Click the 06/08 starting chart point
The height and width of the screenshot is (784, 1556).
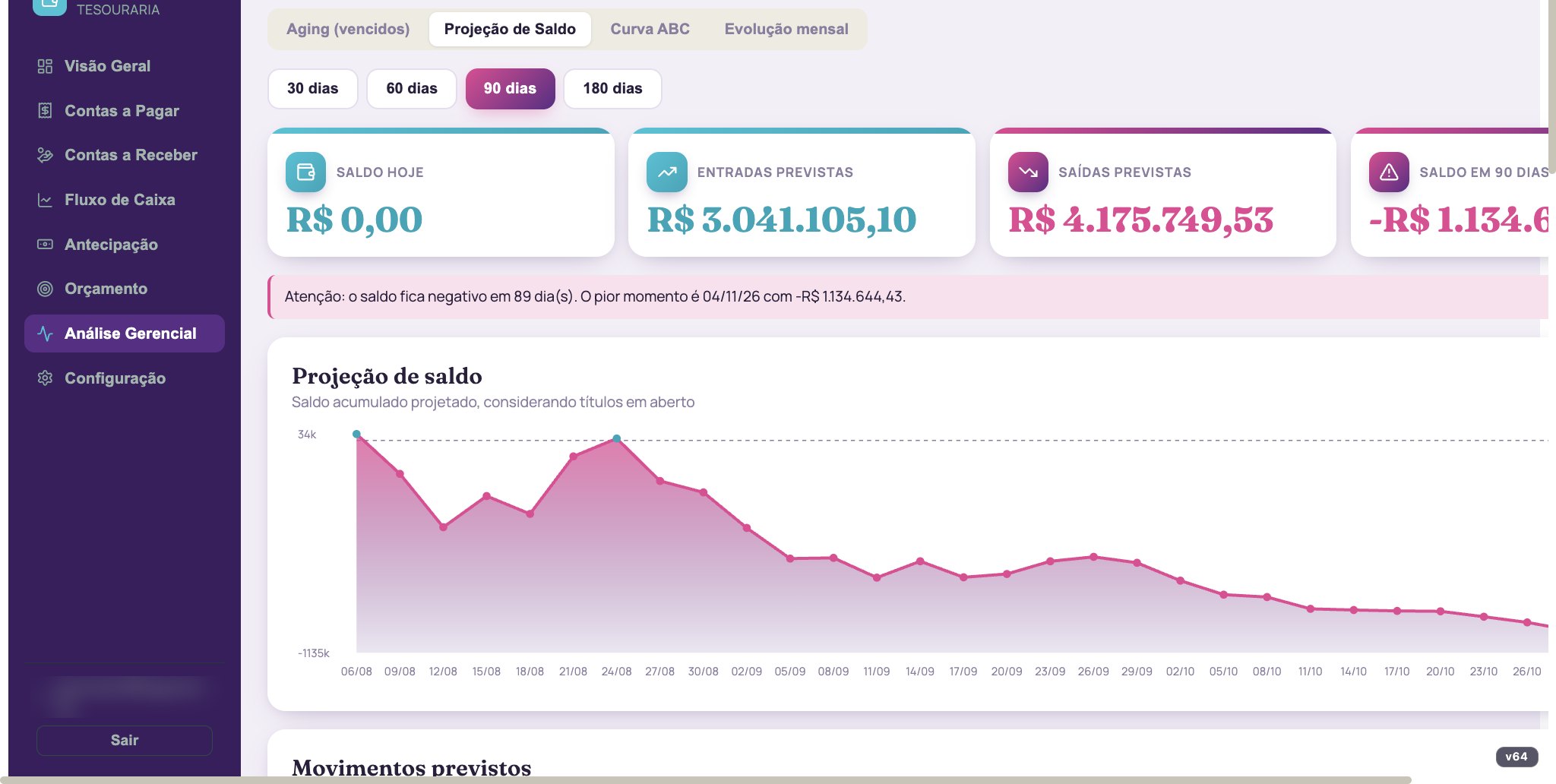356,435
